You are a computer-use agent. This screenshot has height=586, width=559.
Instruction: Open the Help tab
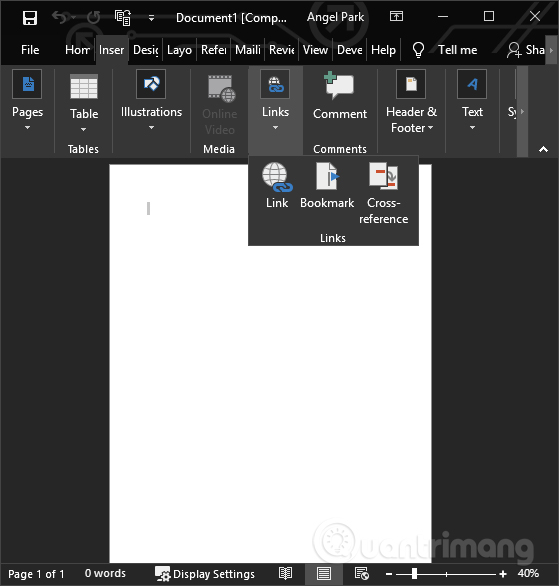pyautogui.click(x=383, y=50)
